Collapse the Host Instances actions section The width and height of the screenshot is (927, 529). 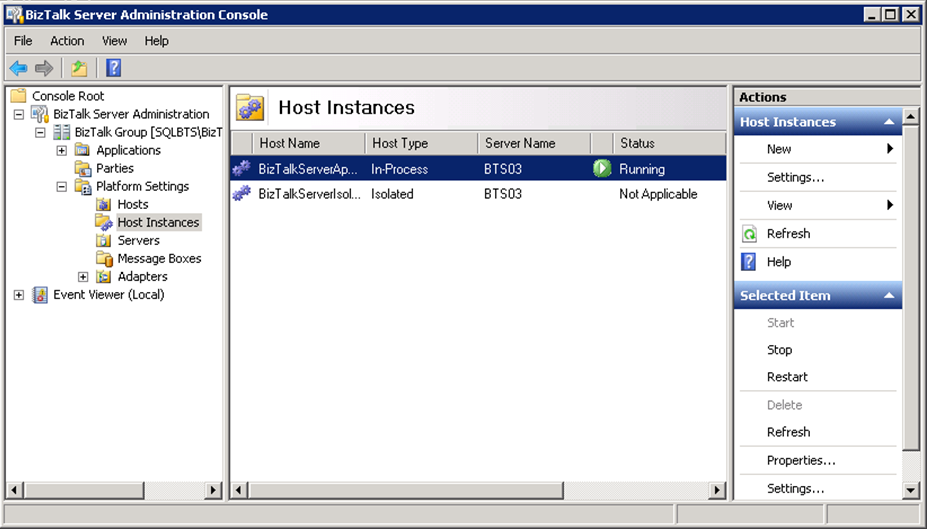click(889, 122)
